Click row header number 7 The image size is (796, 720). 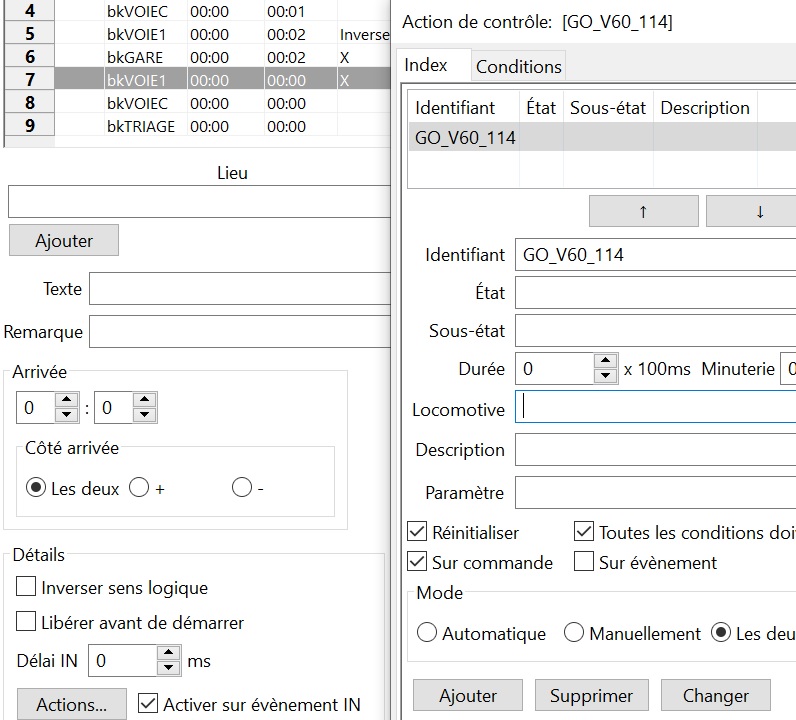(29, 80)
